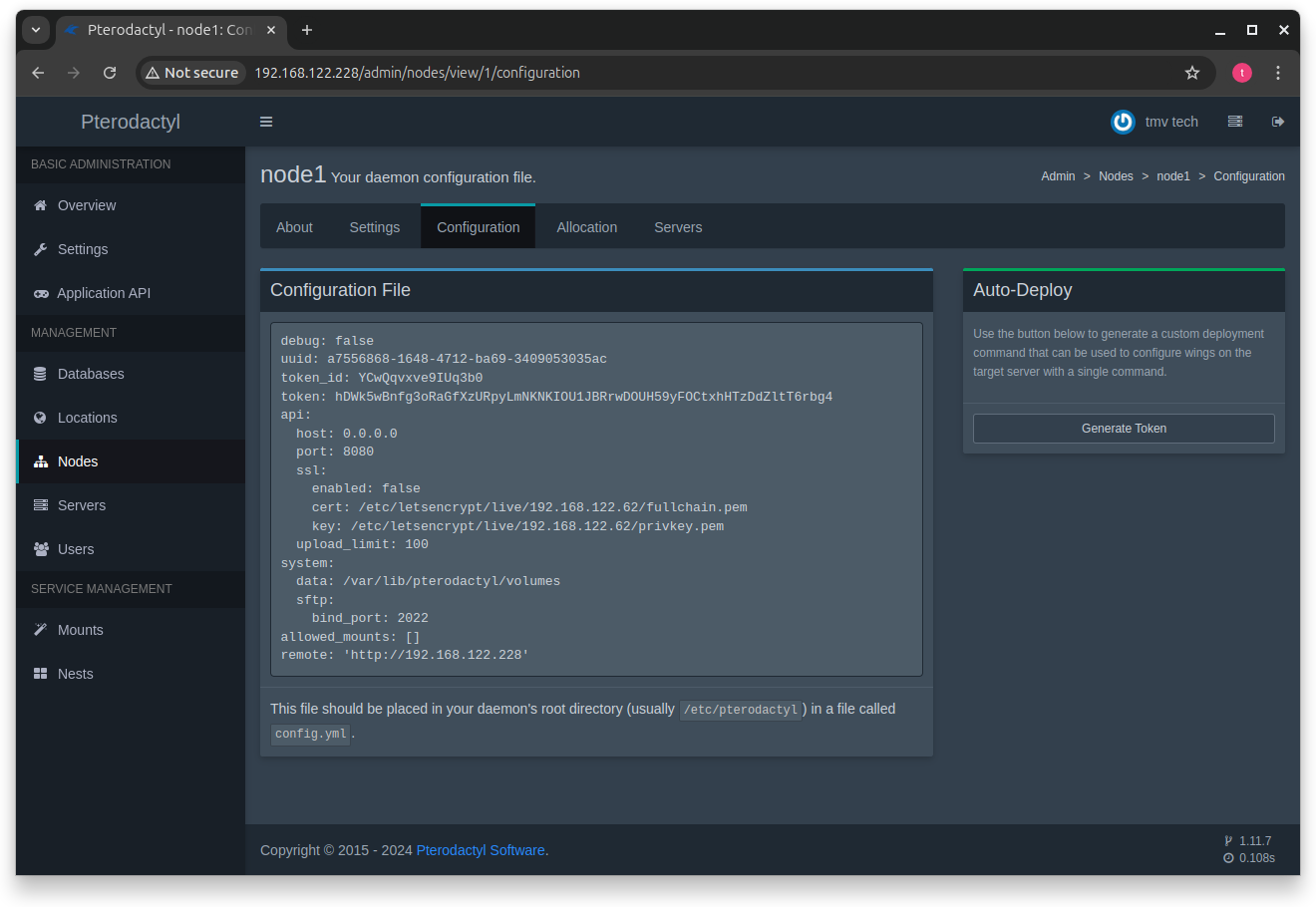Sign out using the logout icon

[1278, 121]
